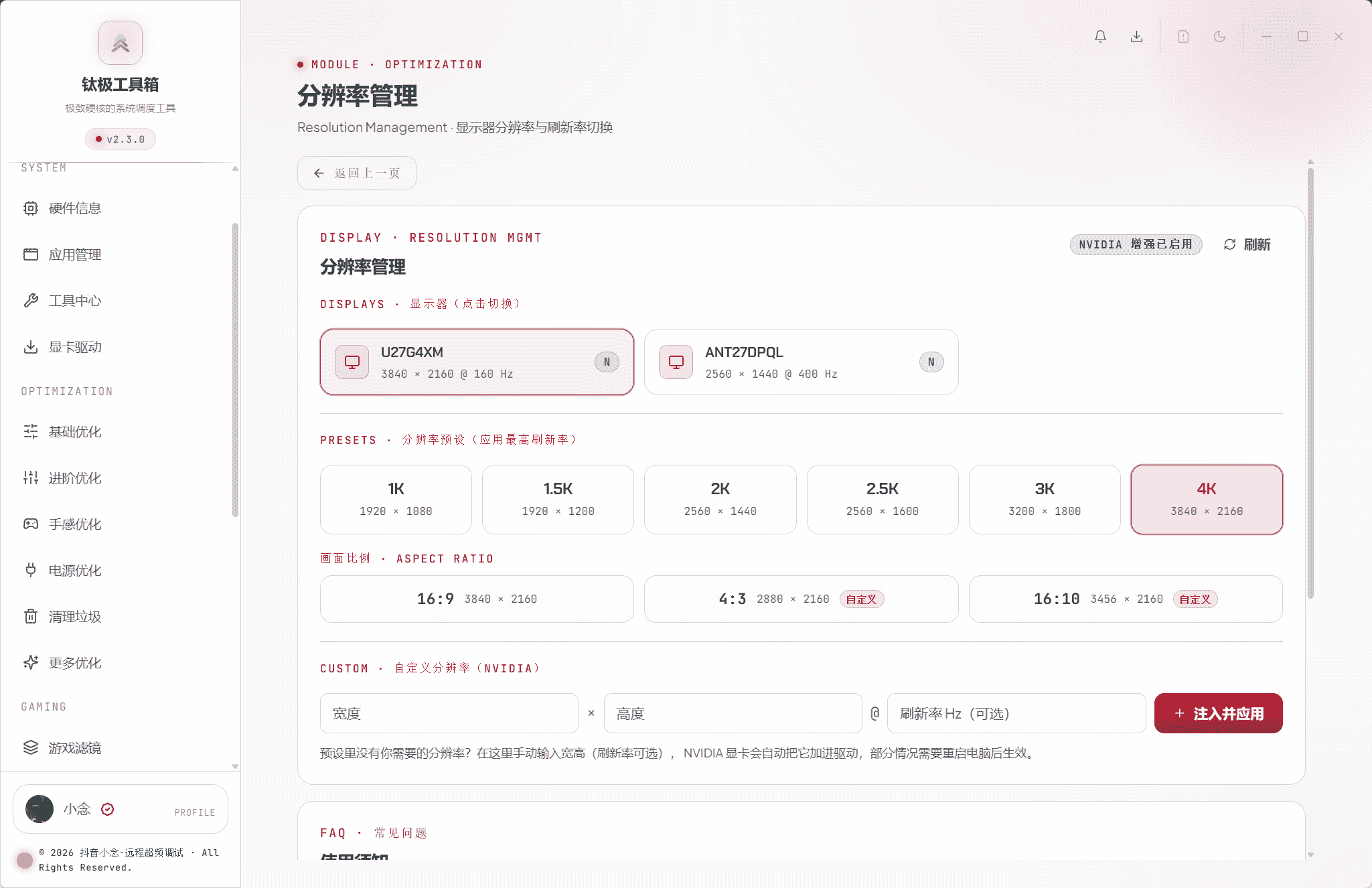Click the 手感优化 gamepad icon

tap(31, 524)
